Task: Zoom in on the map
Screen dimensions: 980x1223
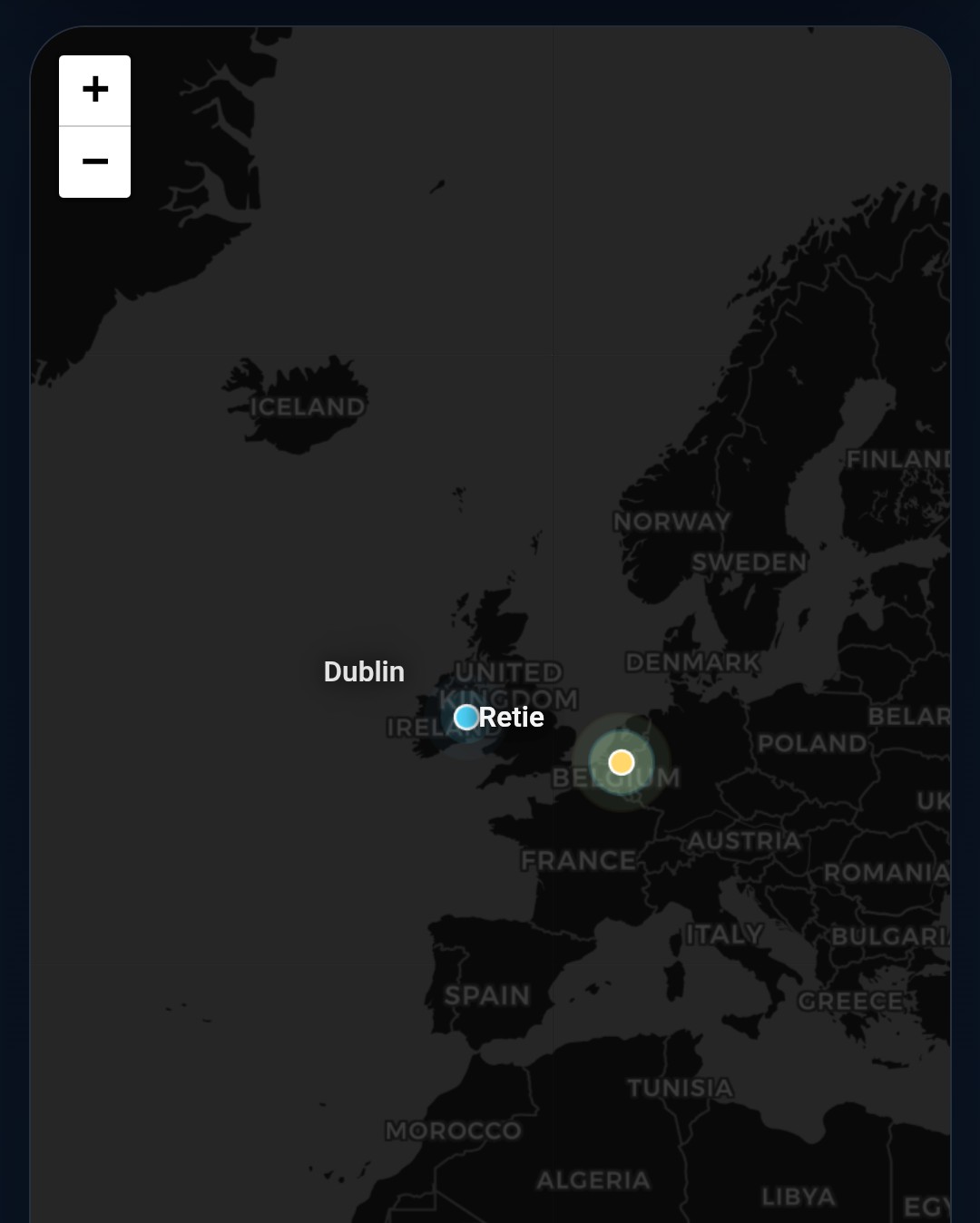Action: tap(94, 90)
